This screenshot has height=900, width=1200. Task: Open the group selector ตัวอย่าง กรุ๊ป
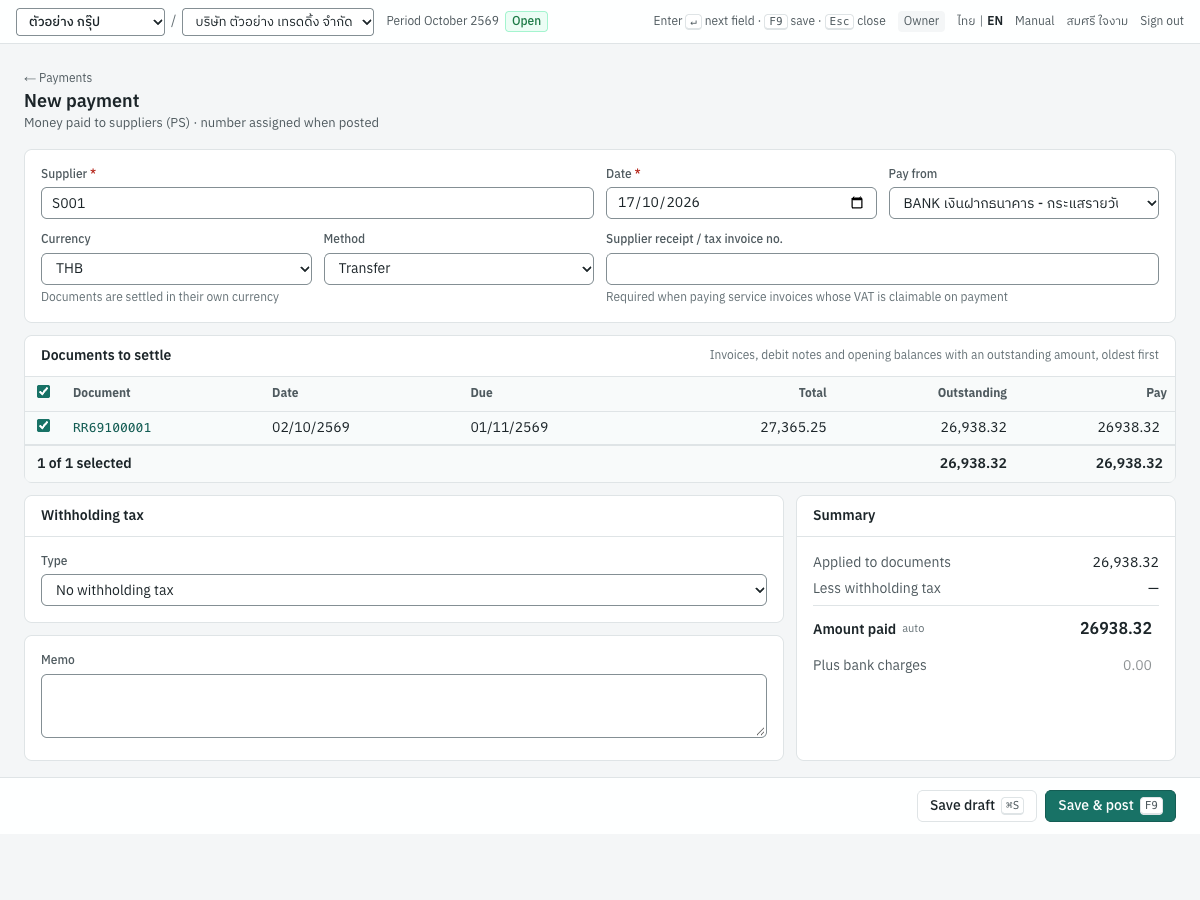tap(90, 22)
